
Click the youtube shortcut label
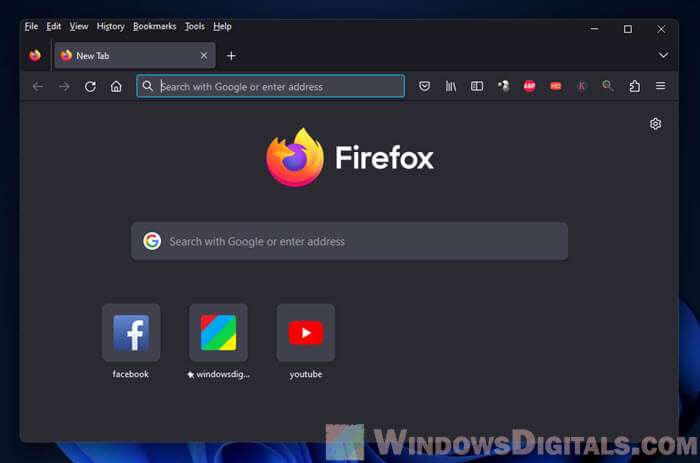pos(306,374)
